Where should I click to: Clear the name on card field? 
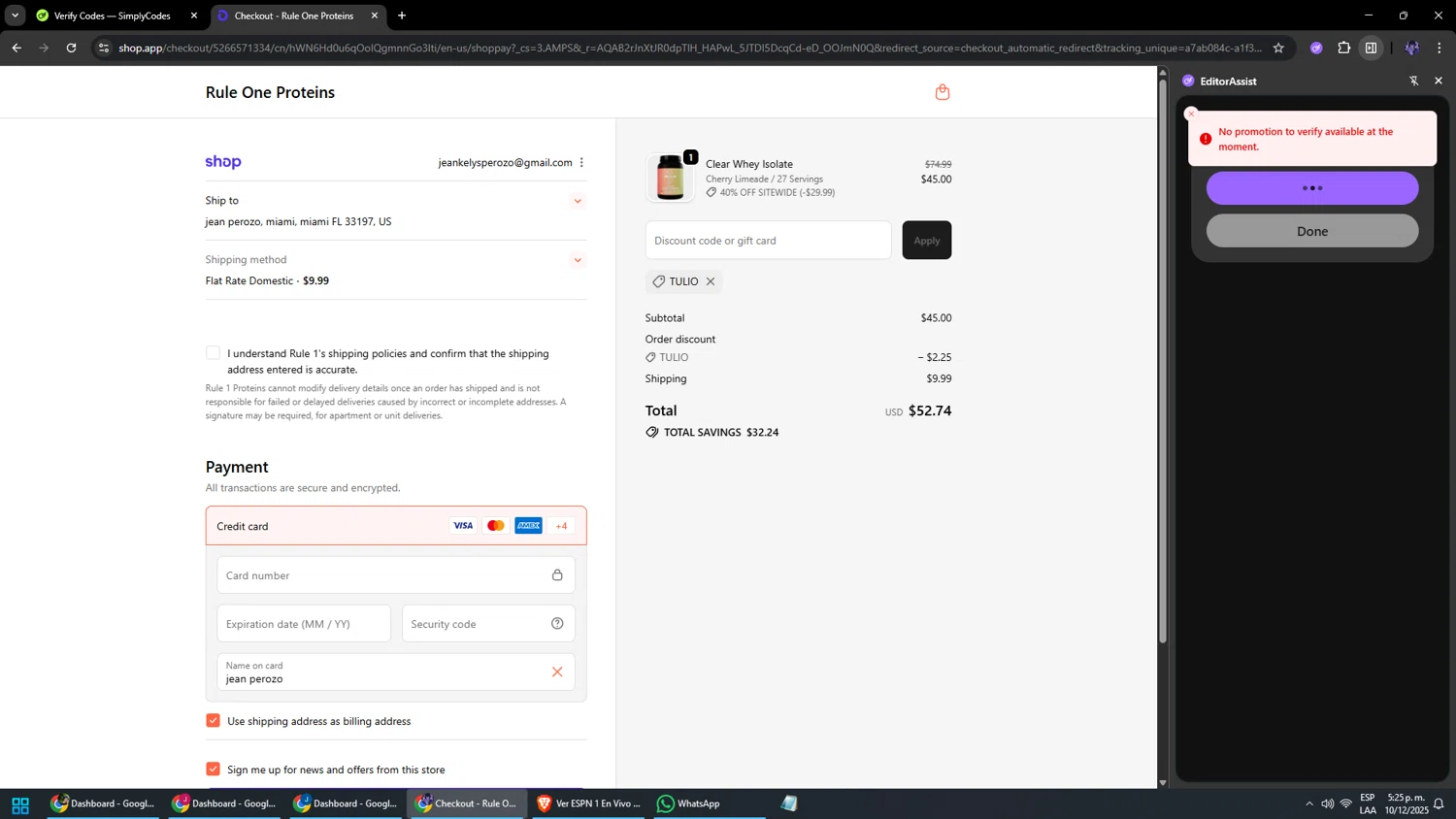pyautogui.click(x=557, y=672)
